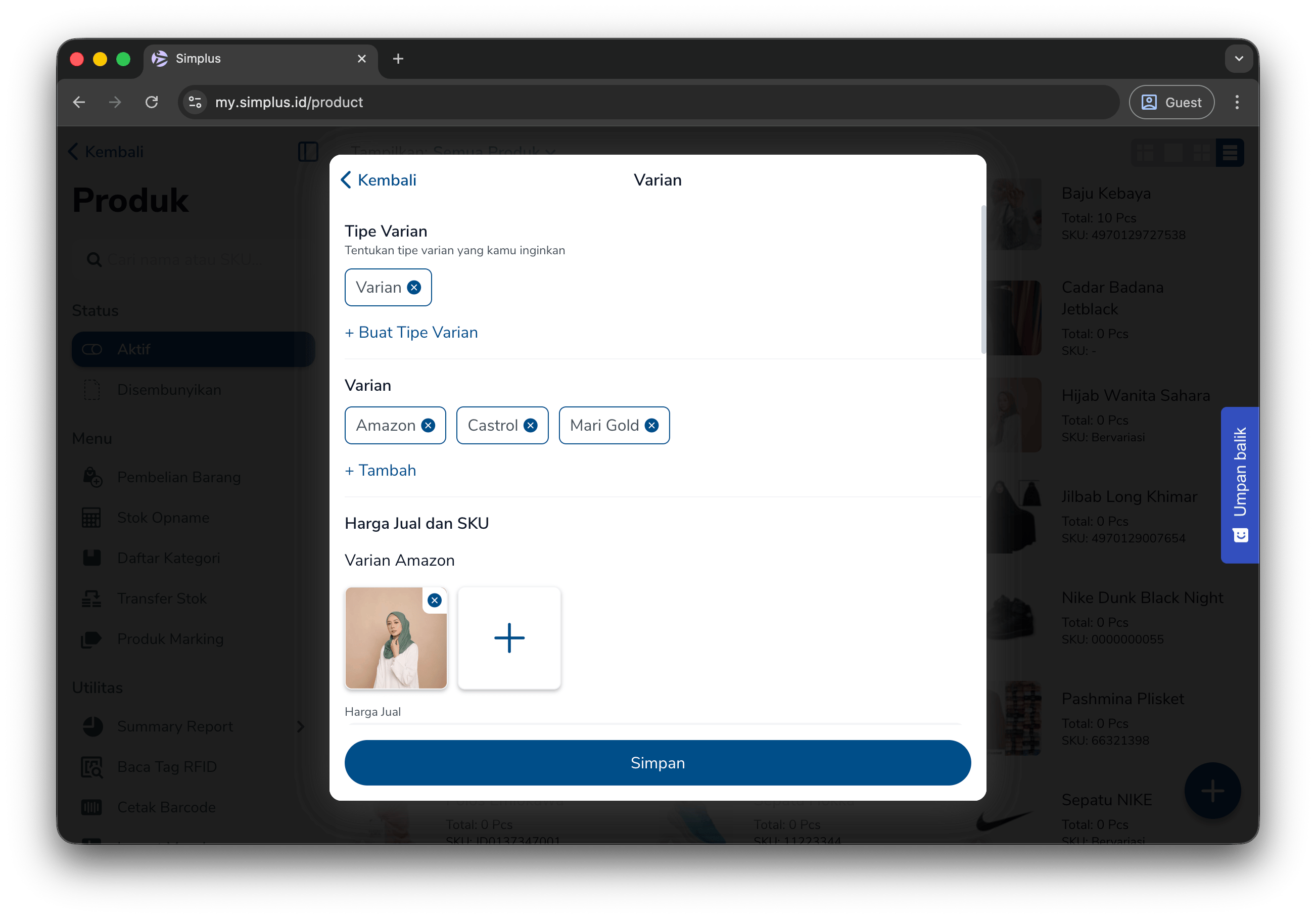Click + Buat Tipe Varian
The width and height of the screenshot is (1316, 919).
411,333
